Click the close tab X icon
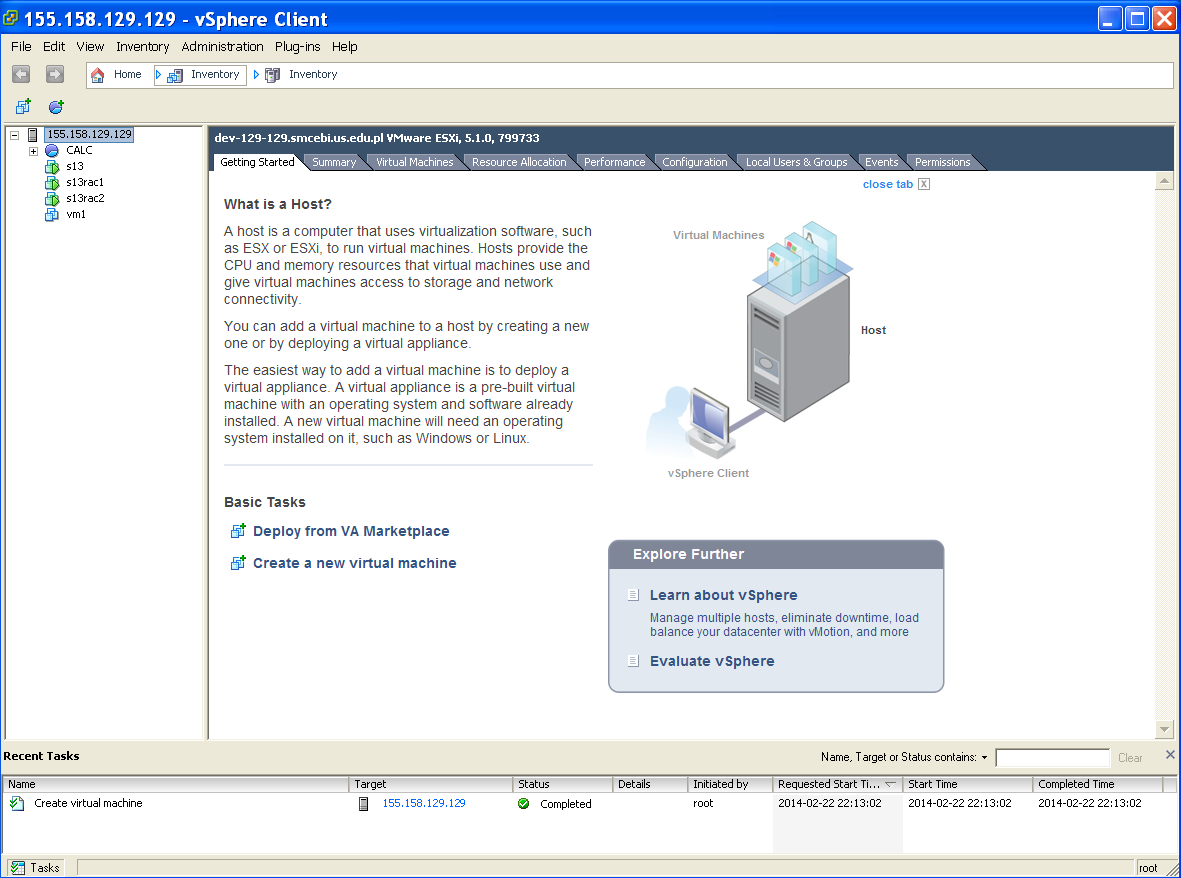The width and height of the screenshot is (1181, 878). click(924, 184)
